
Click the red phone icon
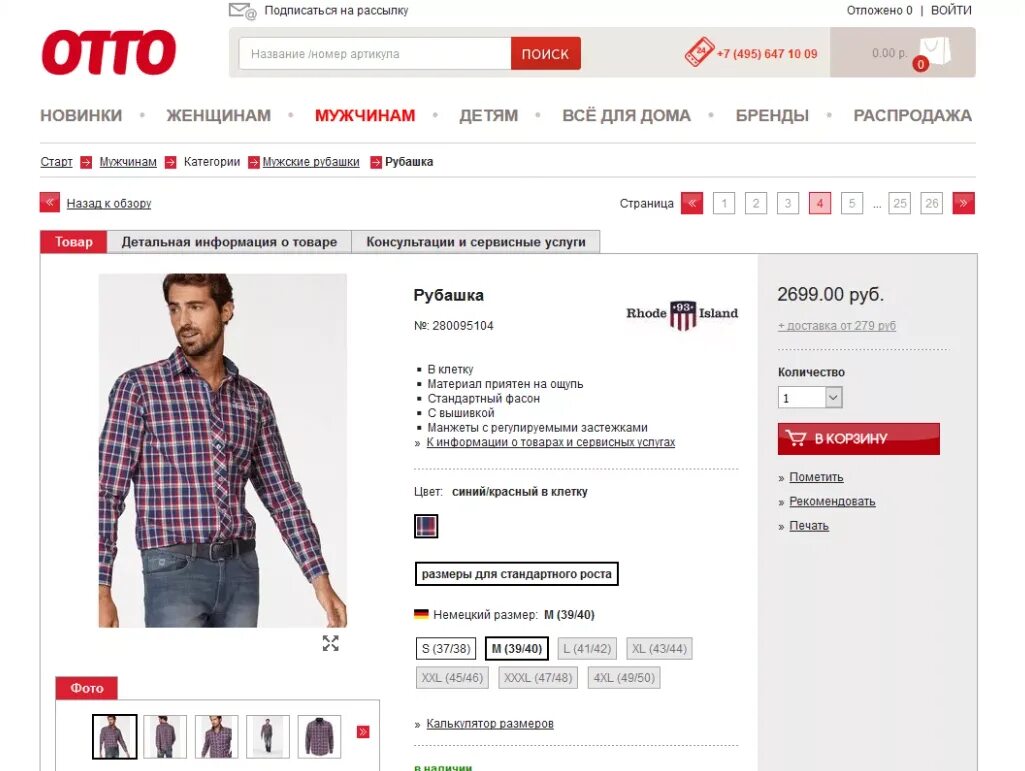(699, 52)
